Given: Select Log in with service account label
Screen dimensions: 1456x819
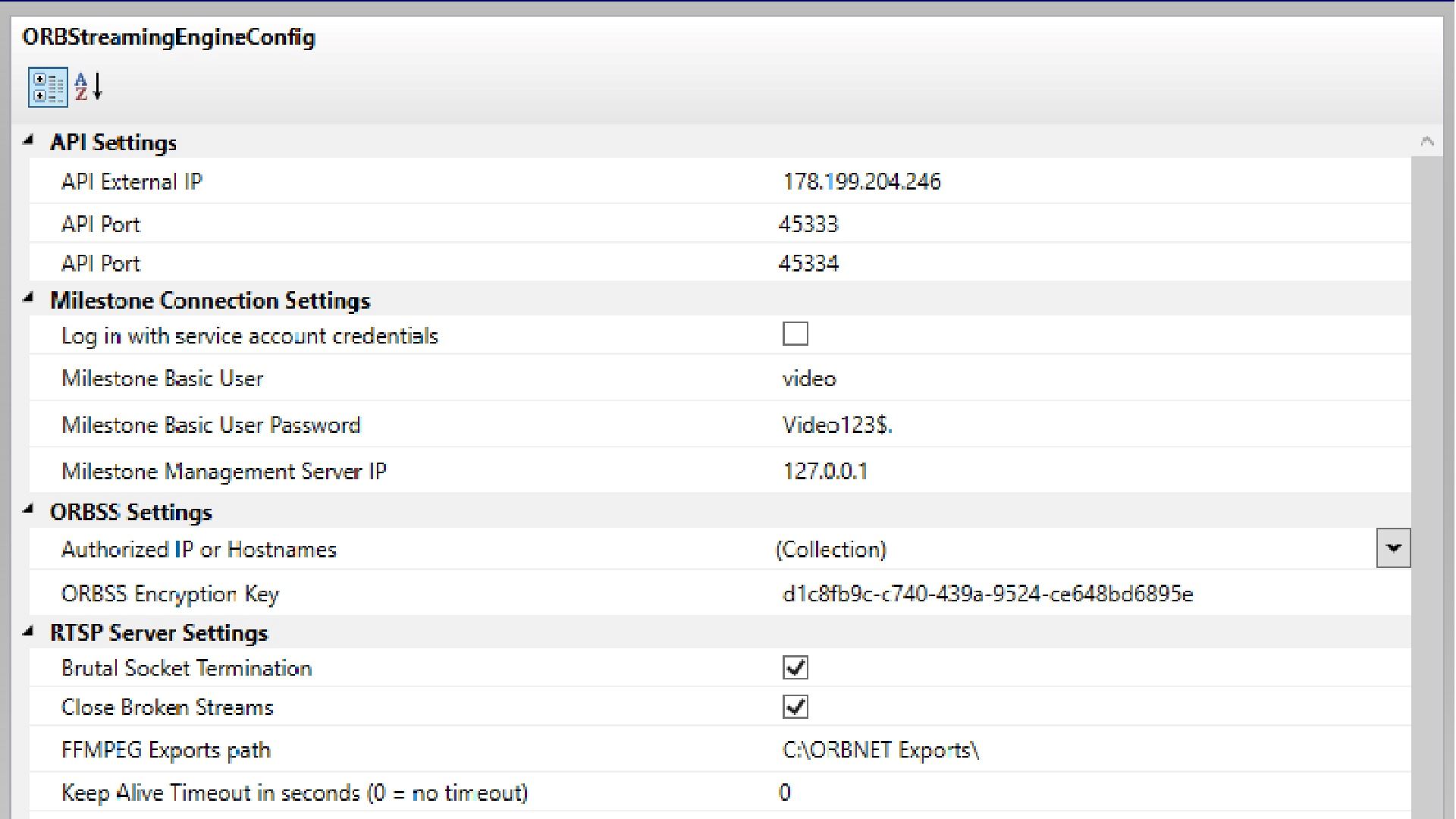Looking at the screenshot, I should pos(249,336).
